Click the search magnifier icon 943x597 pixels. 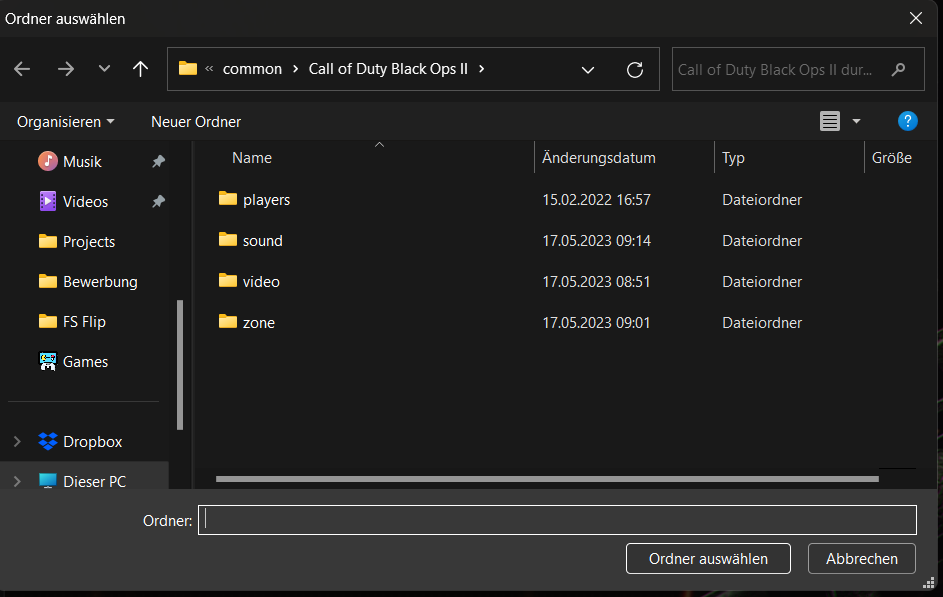pos(898,70)
